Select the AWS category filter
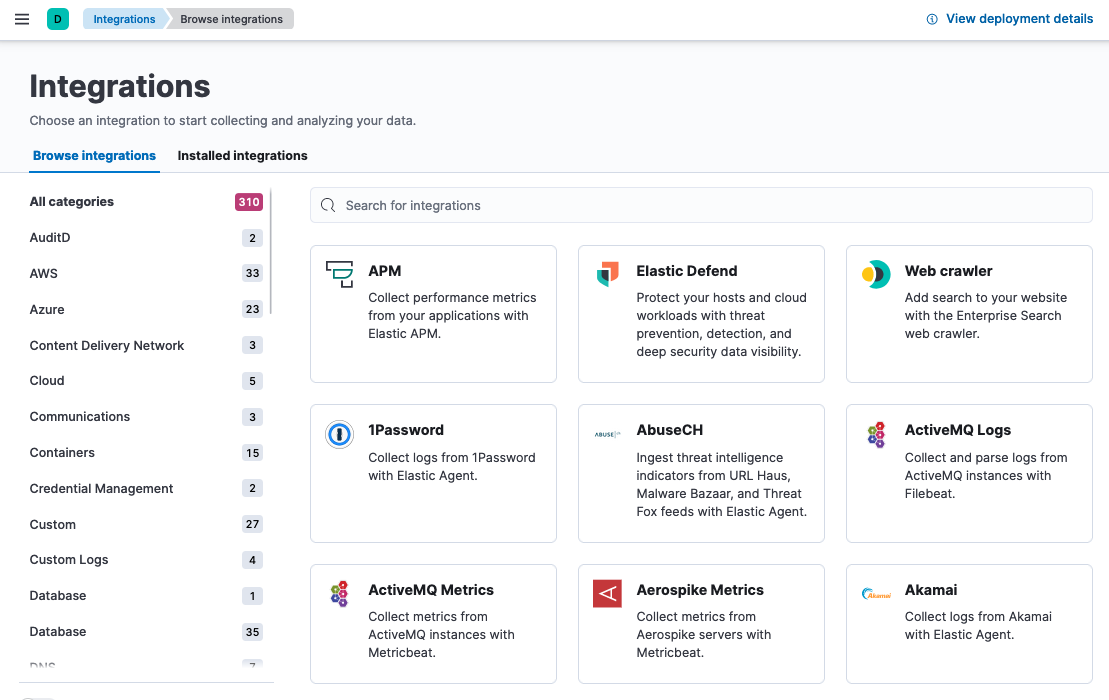This screenshot has width=1109, height=700. [x=45, y=273]
